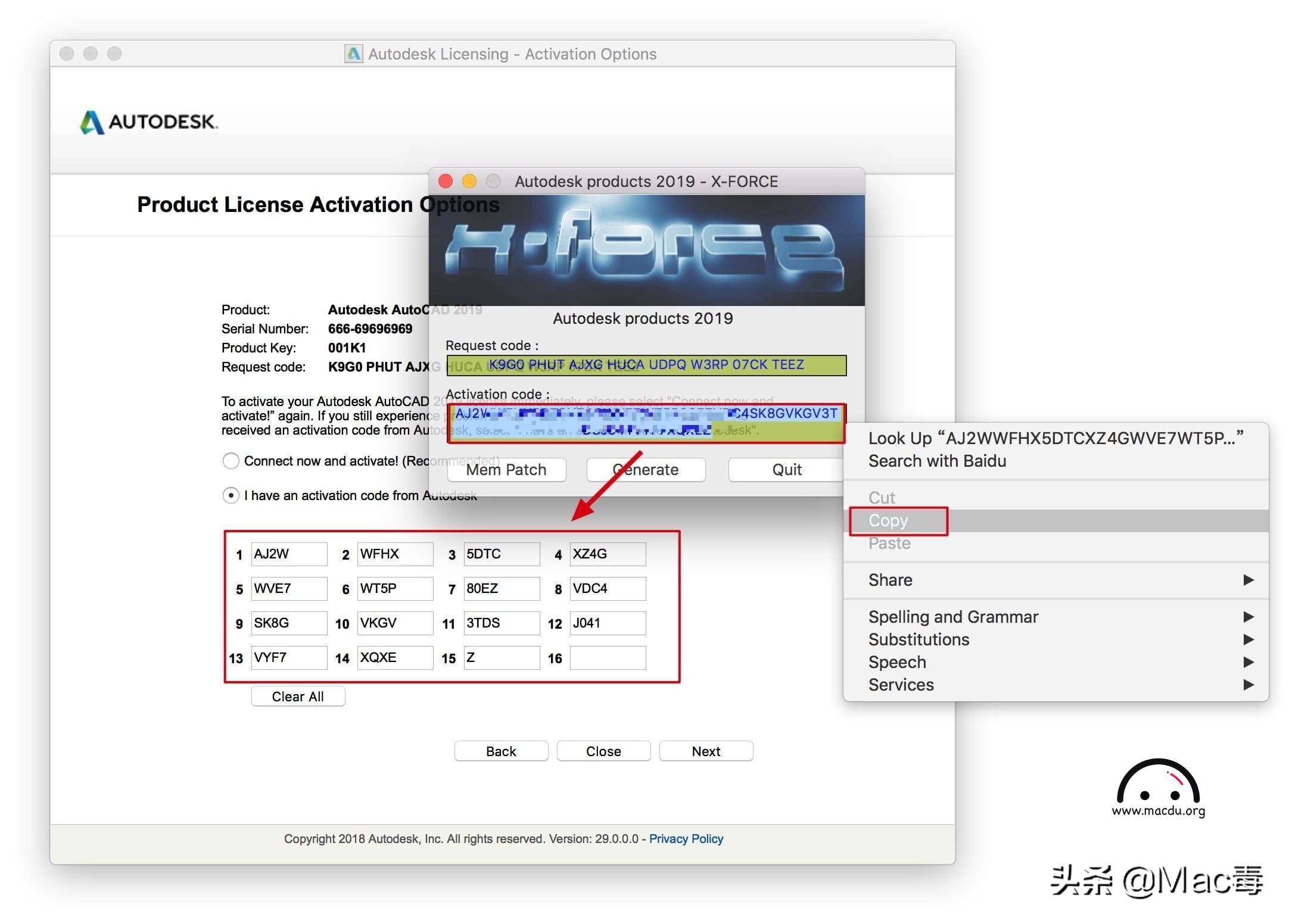Choose 'Search with Baidu' menu entry

coord(937,461)
